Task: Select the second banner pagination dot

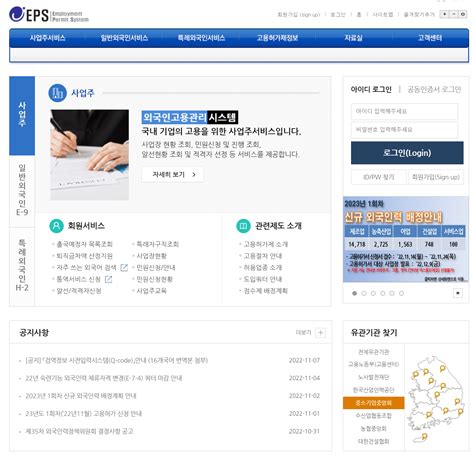Action: tap(364, 293)
